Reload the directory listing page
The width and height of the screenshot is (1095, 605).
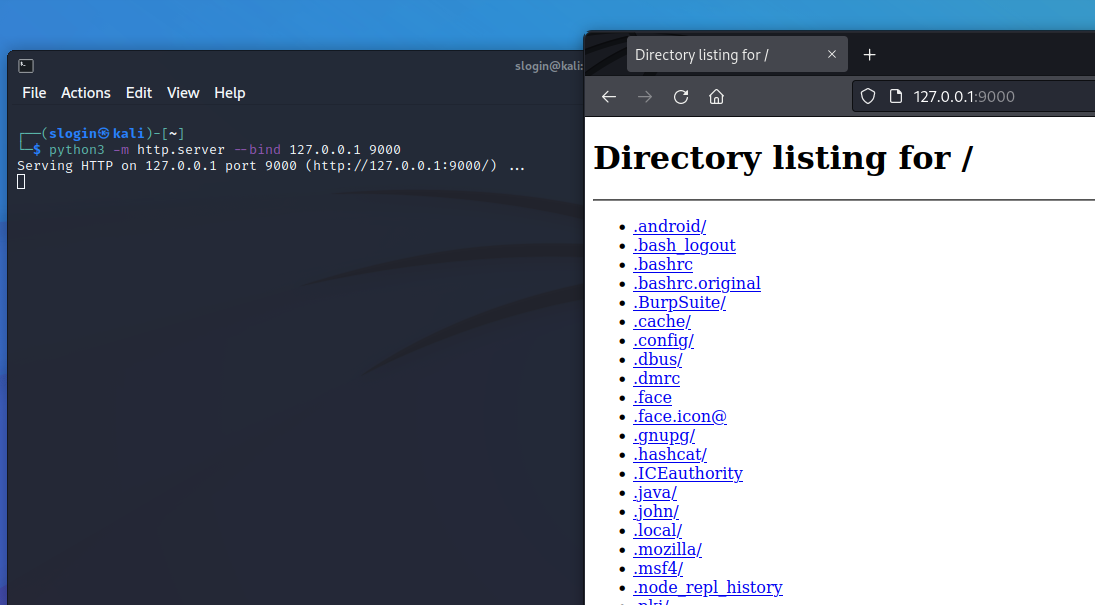tap(681, 96)
